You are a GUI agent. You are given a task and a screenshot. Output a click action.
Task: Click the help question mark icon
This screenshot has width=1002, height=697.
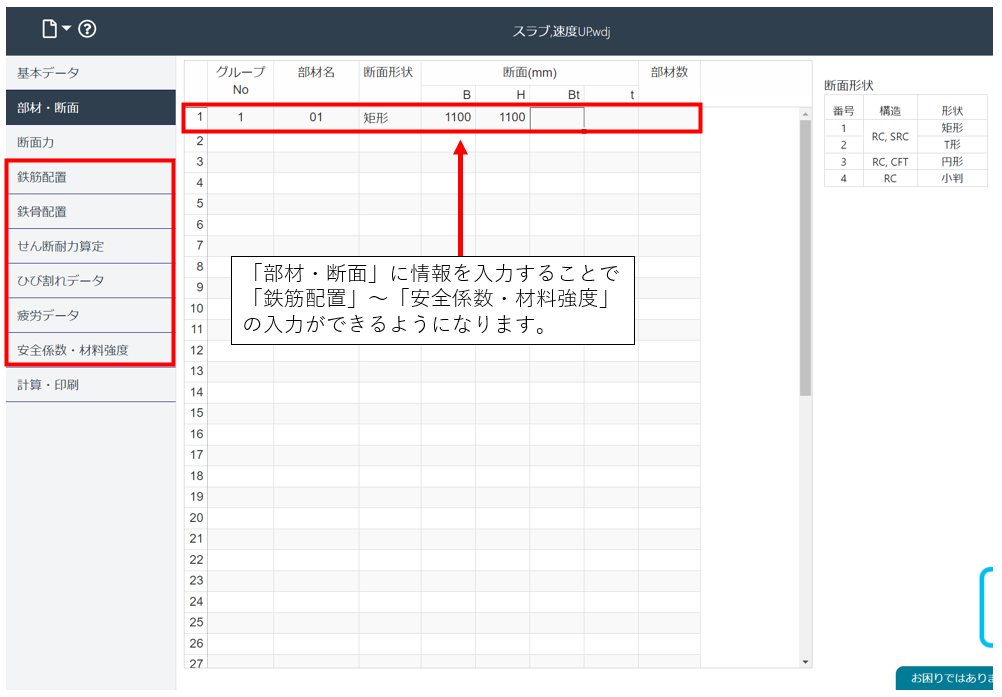click(x=87, y=29)
